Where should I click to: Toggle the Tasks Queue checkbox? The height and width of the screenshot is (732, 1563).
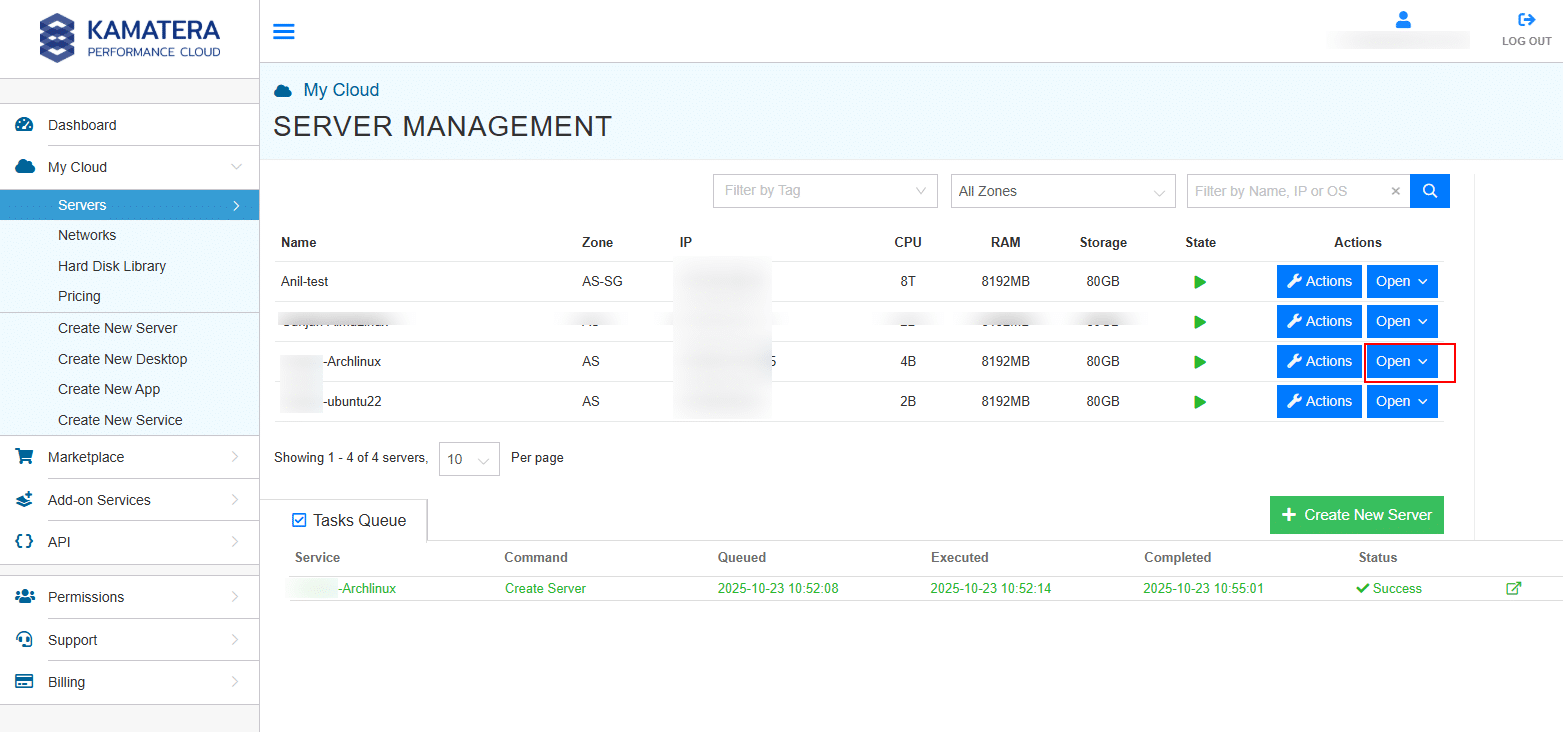coord(299,520)
